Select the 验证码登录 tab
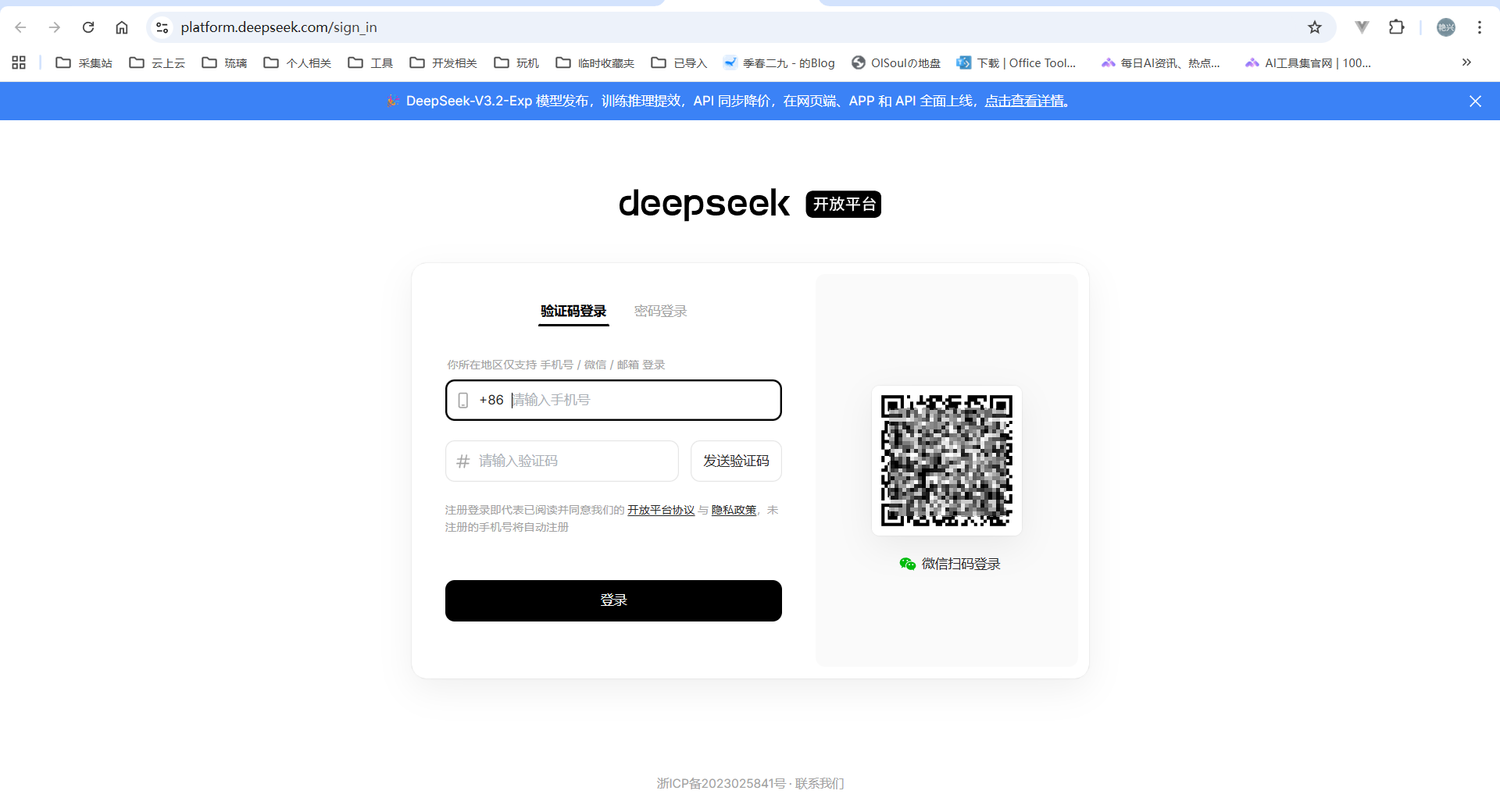 (573, 311)
